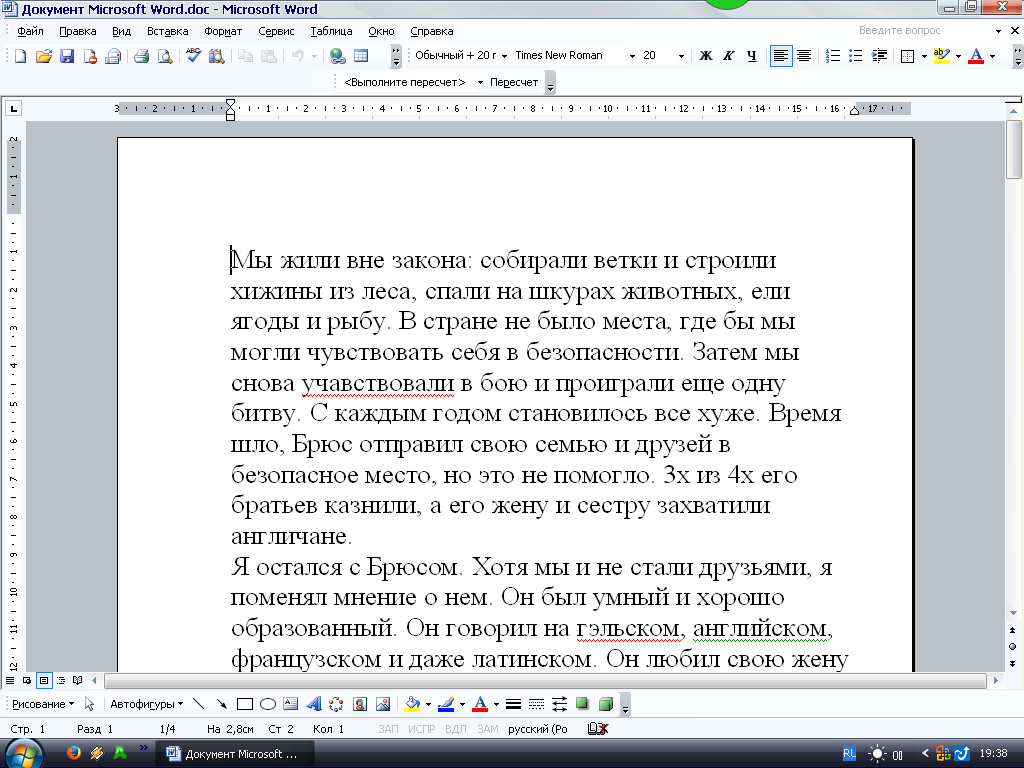
Task: Insert WordArt object
Action: pos(313,704)
